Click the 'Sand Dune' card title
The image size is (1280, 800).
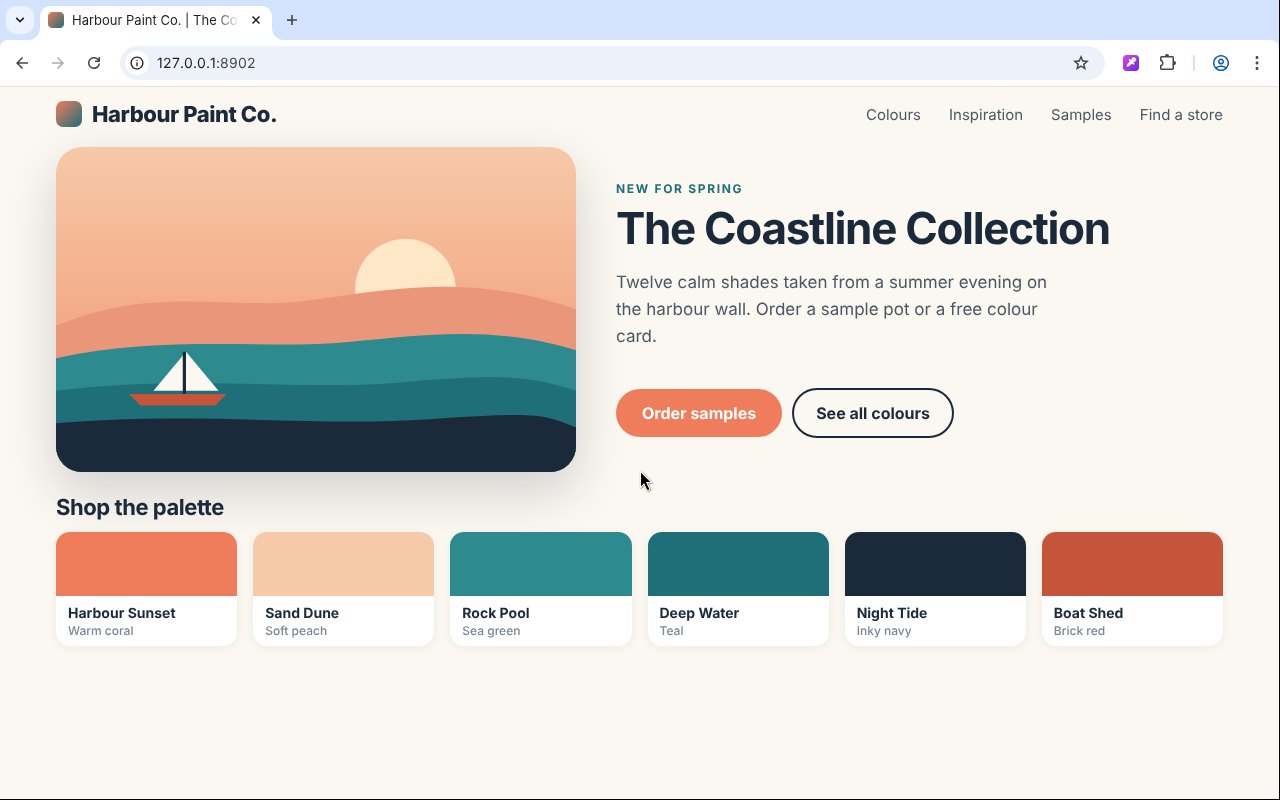point(302,613)
